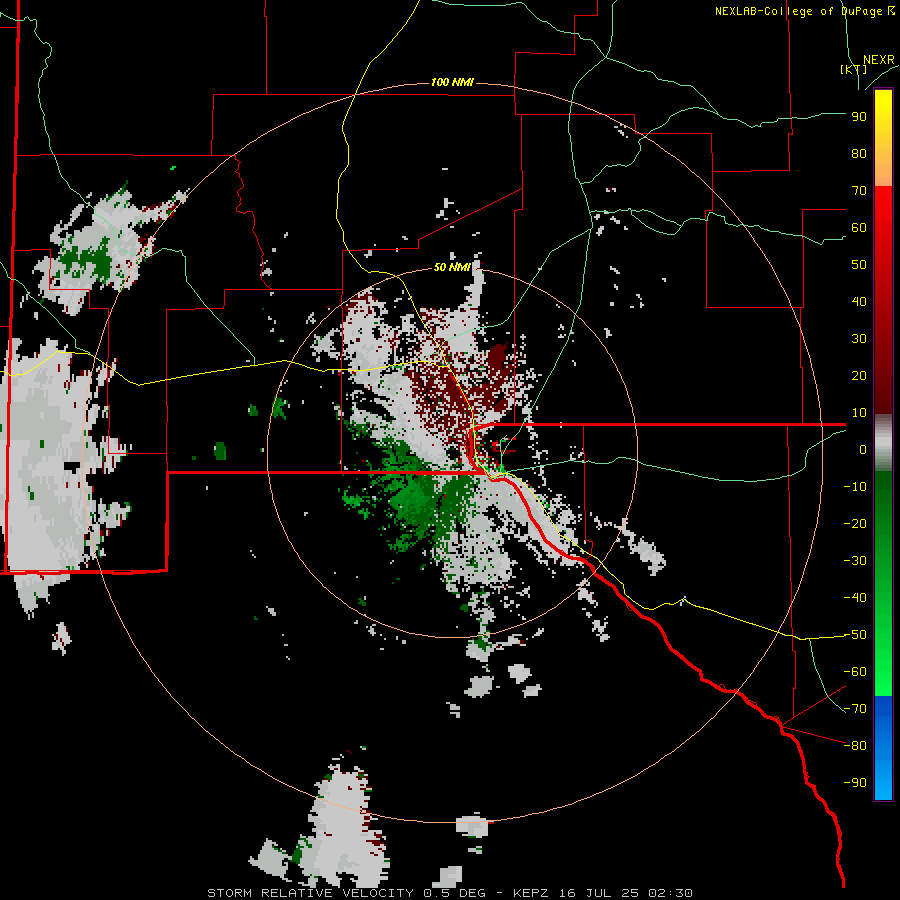
Task: Click the -70 value on the velocity scale
Action: tap(855, 709)
